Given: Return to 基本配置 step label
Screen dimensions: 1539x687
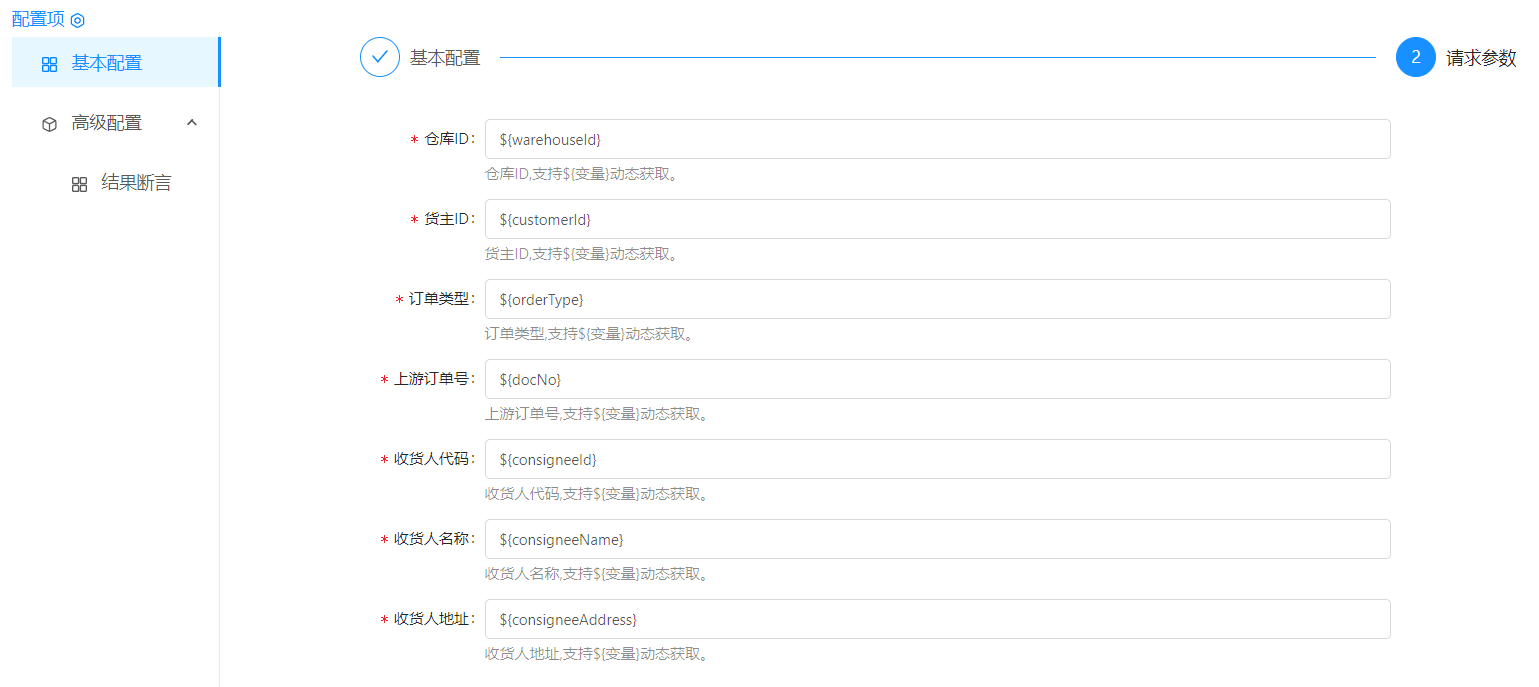Looking at the screenshot, I should coord(445,58).
